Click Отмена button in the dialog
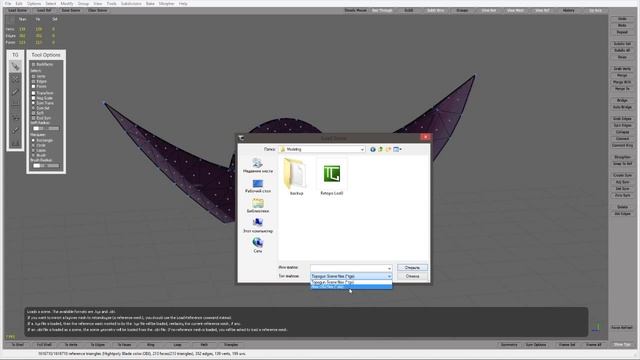640x360 pixels. 412,276
